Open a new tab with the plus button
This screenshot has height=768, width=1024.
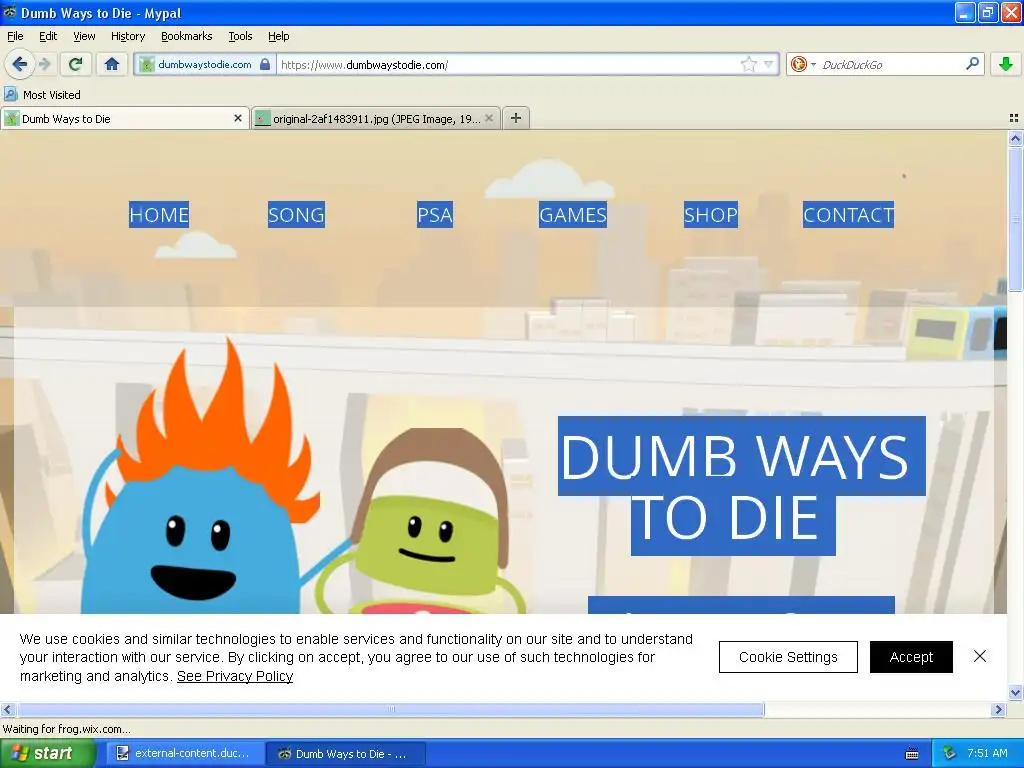point(516,118)
